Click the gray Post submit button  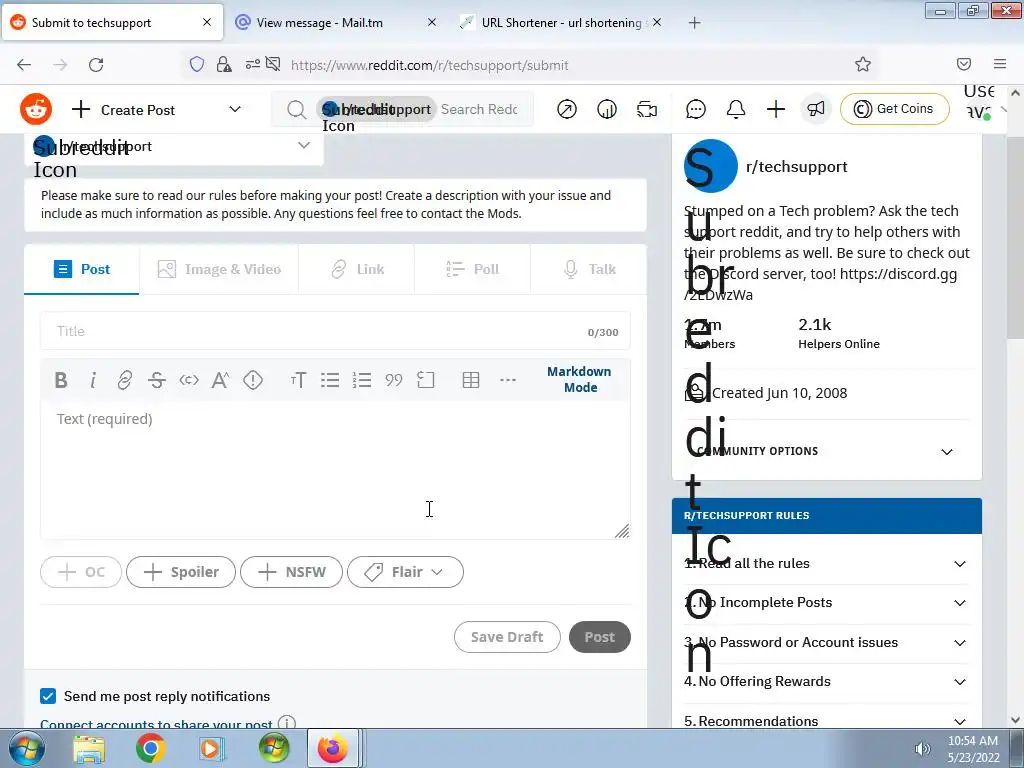[600, 637]
